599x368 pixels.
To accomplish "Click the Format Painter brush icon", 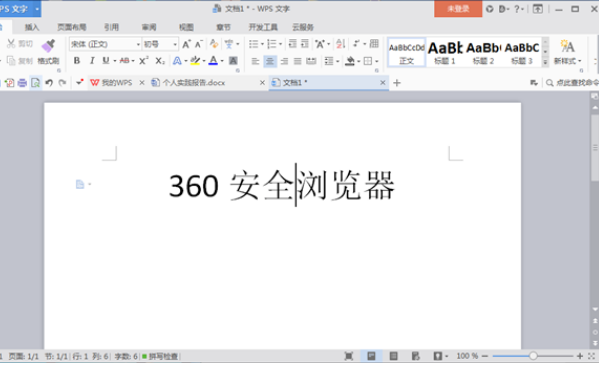I will point(49,45).
